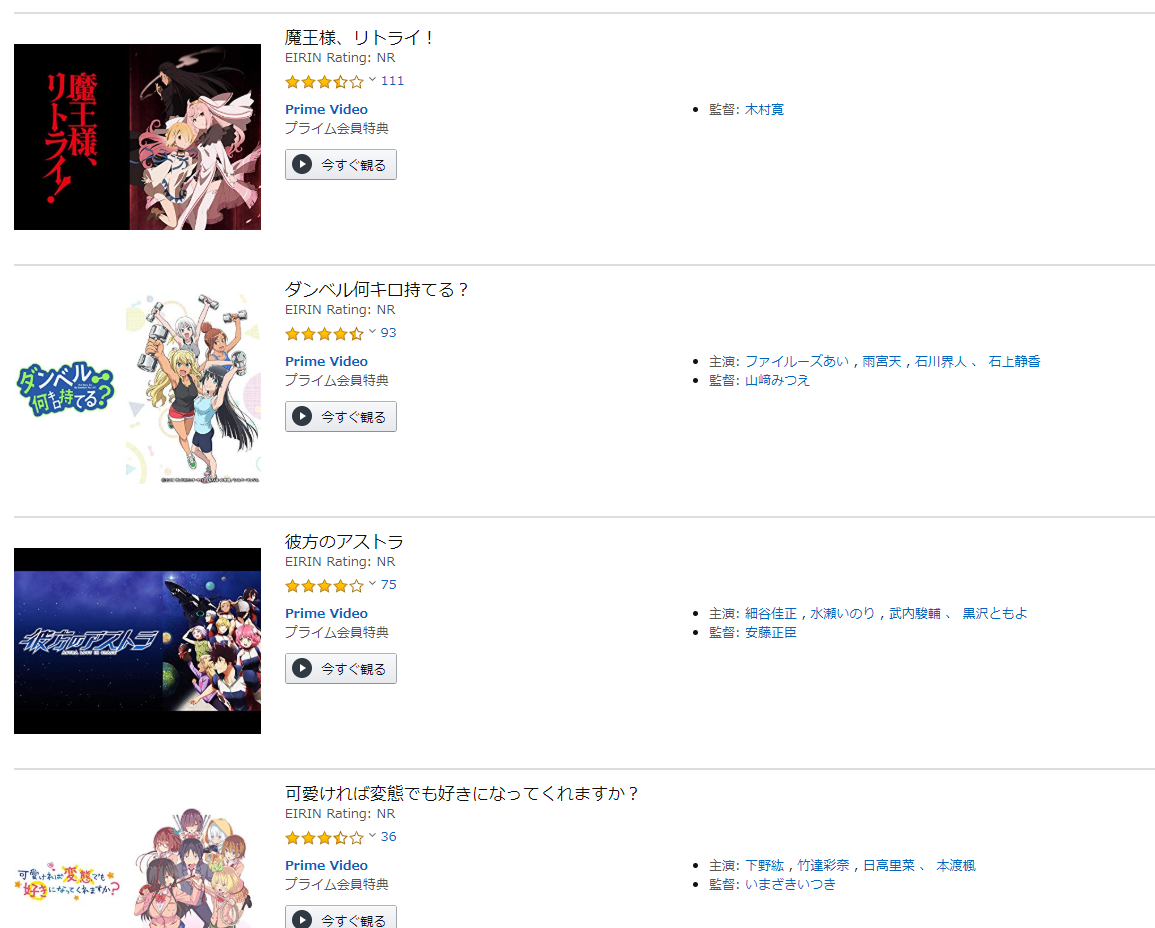Viewport: 1155px width, 928px height.
Task: Click play icon for ダンベル何キロ持てる?
Action: [x=302, y=417]
